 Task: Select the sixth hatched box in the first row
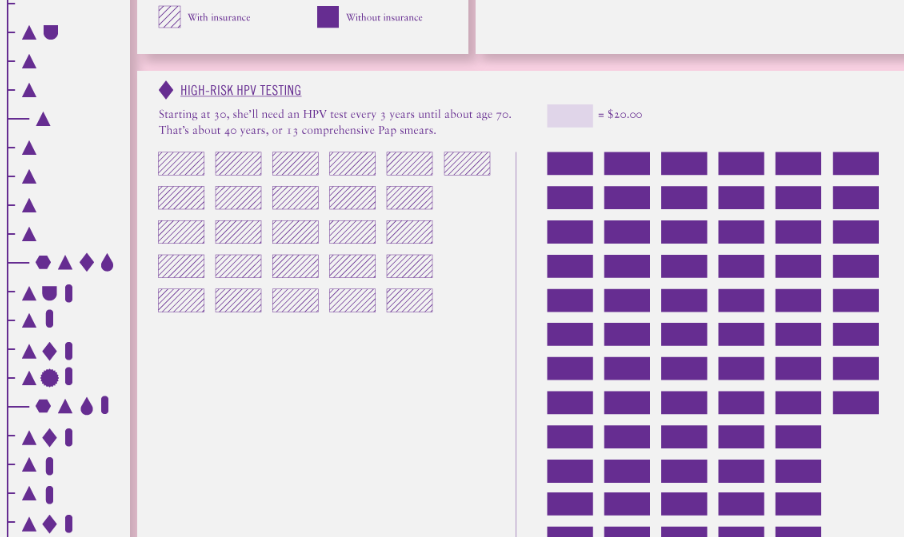[467, 164]
